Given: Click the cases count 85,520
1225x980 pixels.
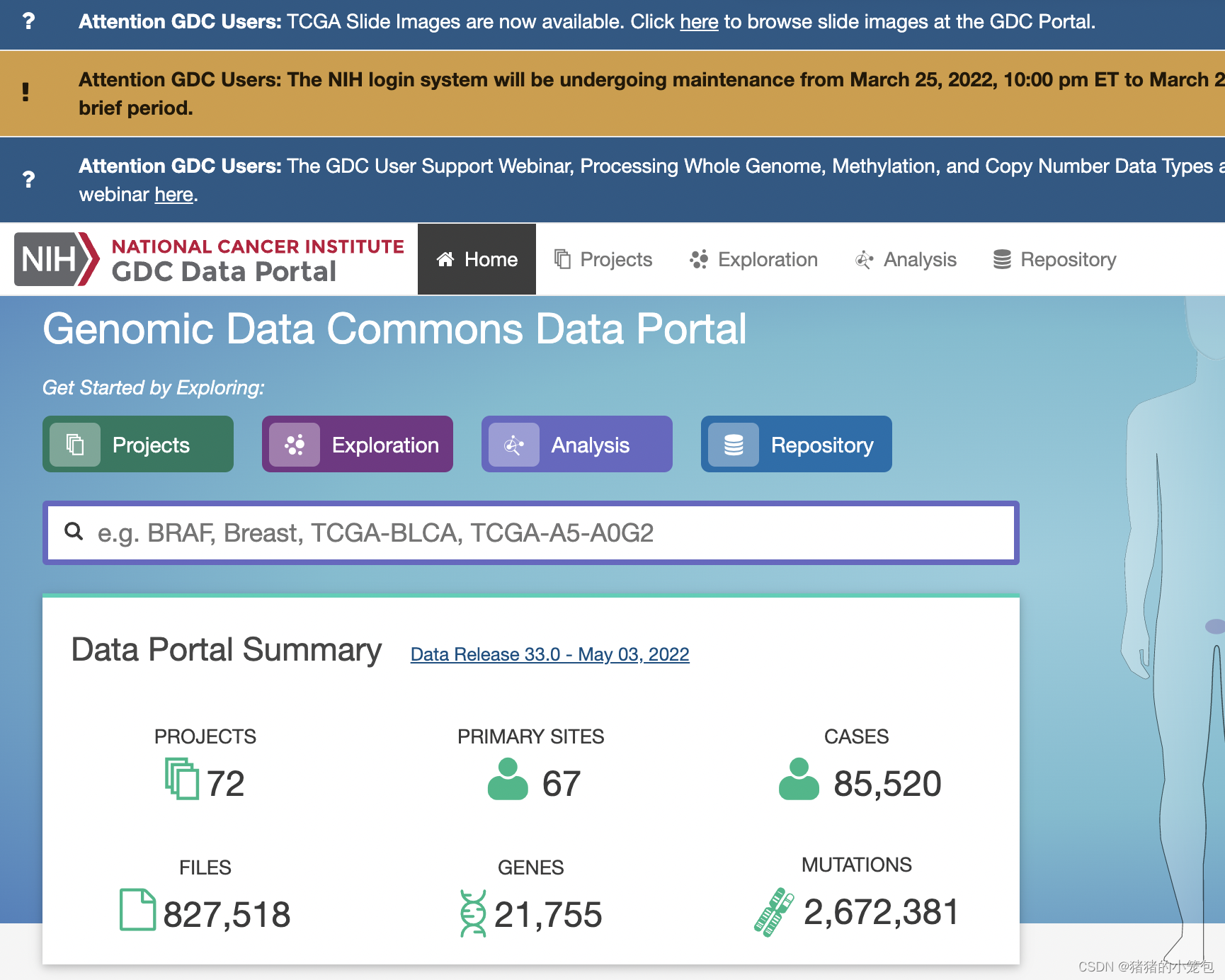Looking at the screenshot, I should pos(887,784).
